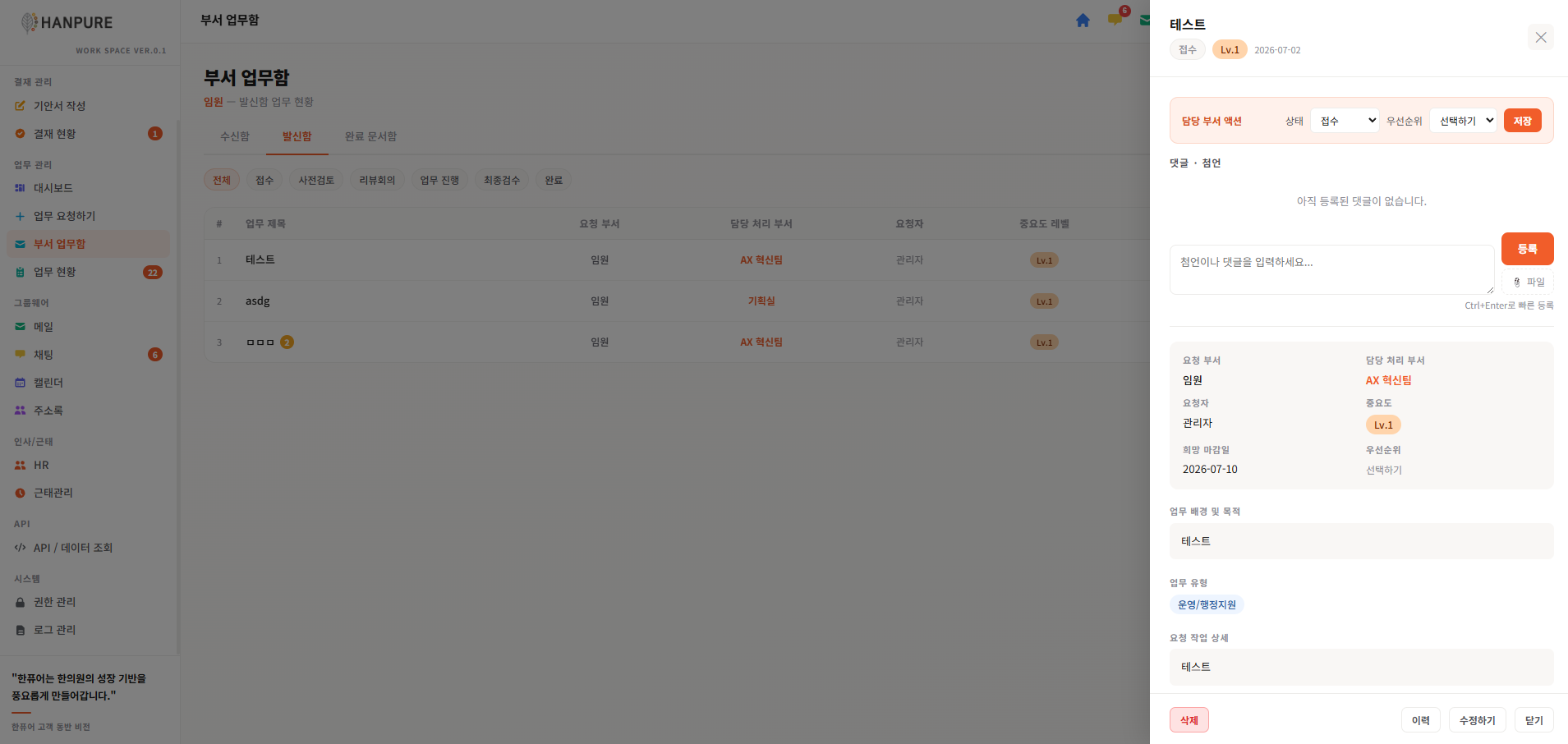Click the 캘린더 calendar icon
The height and width of the screenshot is (744, 1568).
click(x=20, y=383)
